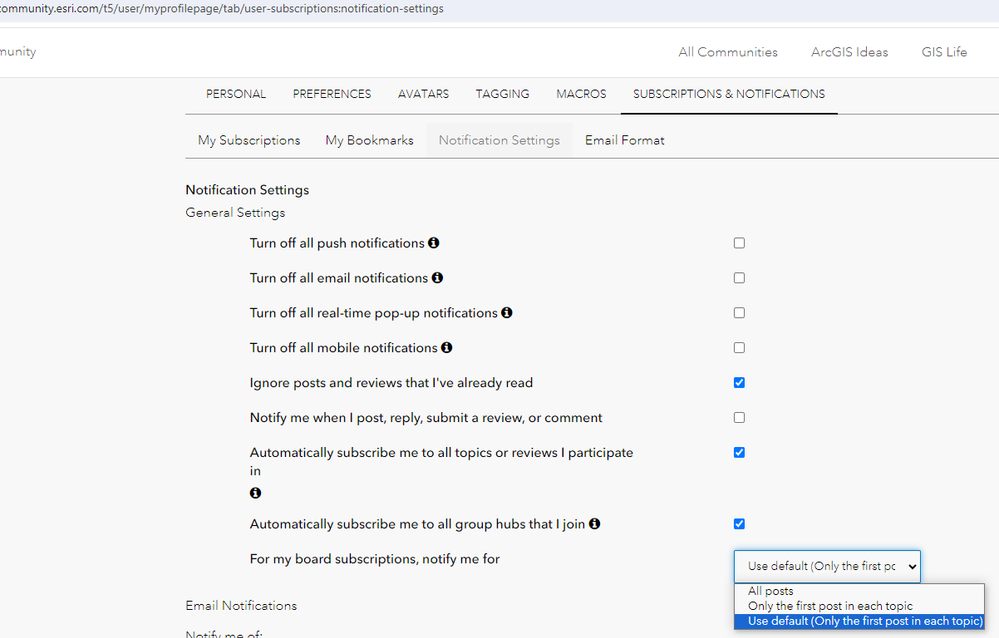Click the General Settings label
Viewport: 999px width, 638px height.
(235, 213)
